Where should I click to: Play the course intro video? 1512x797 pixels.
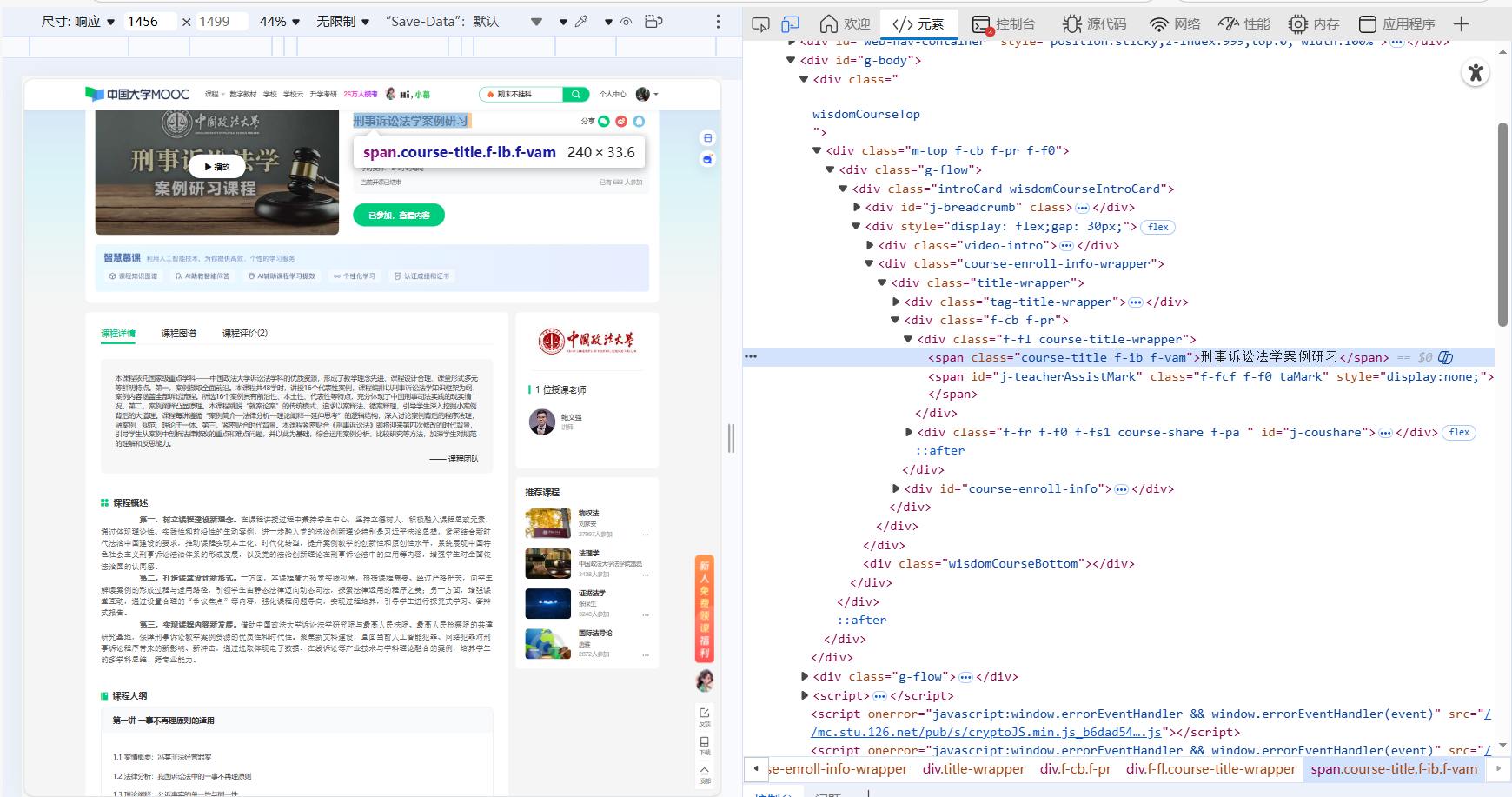(217, 166)
